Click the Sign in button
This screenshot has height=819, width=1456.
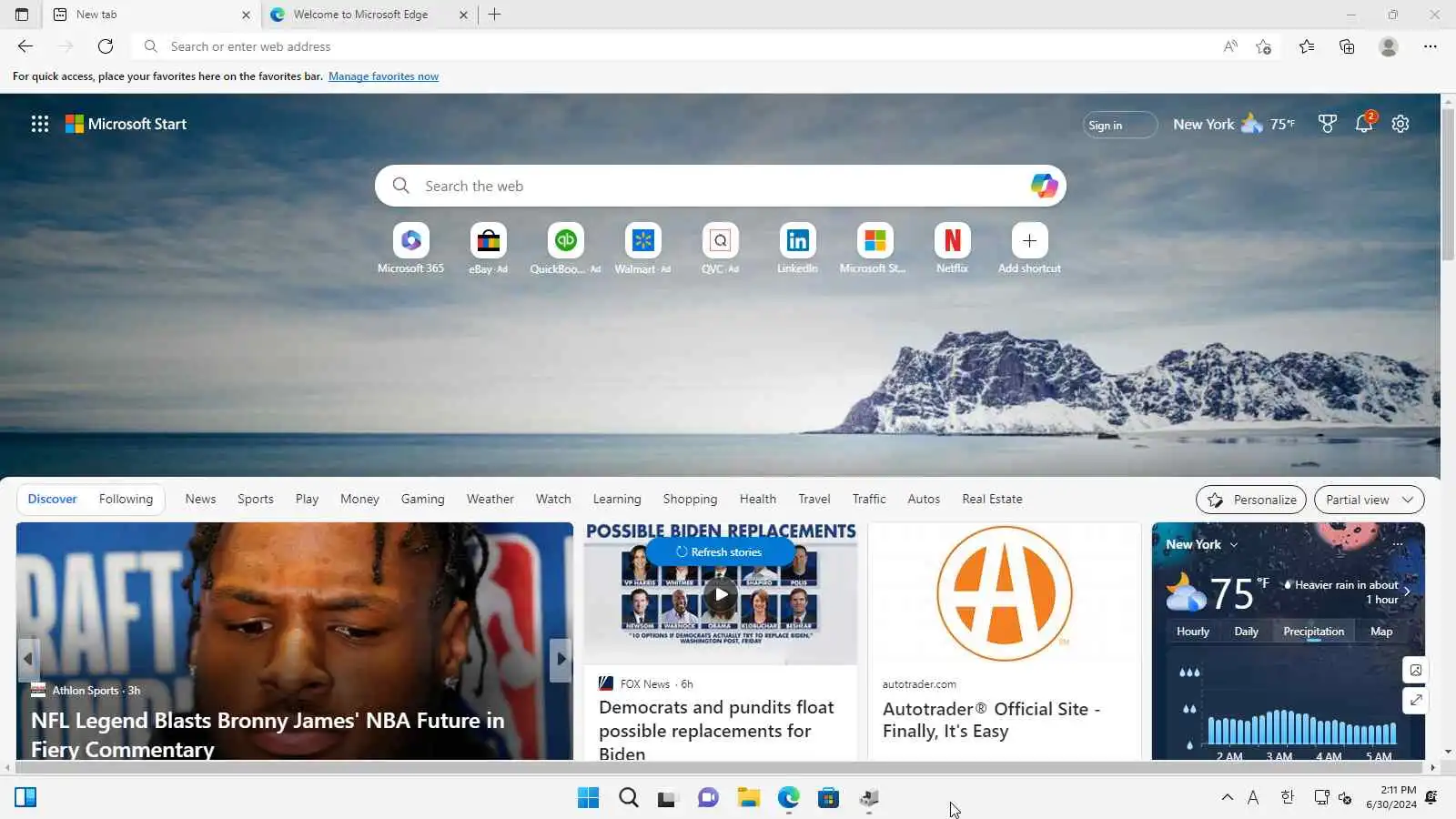point(1120,125)
